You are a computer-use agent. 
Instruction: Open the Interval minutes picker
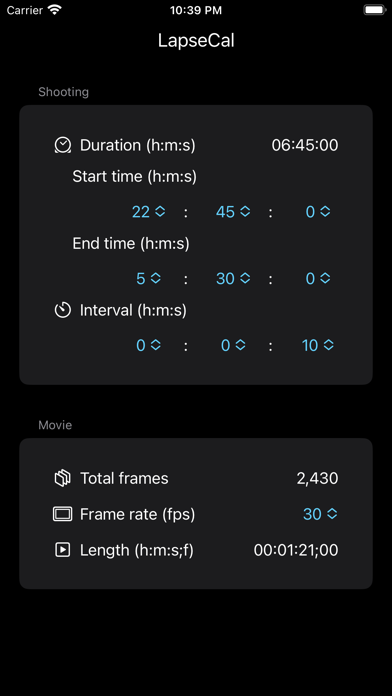233,345
